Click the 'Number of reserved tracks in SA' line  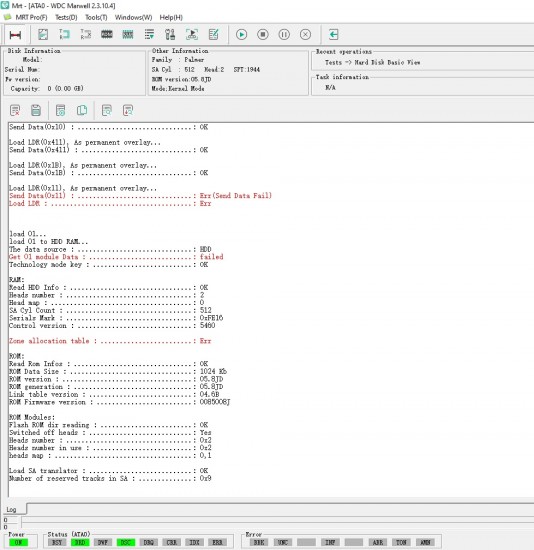tap(110, 478)
